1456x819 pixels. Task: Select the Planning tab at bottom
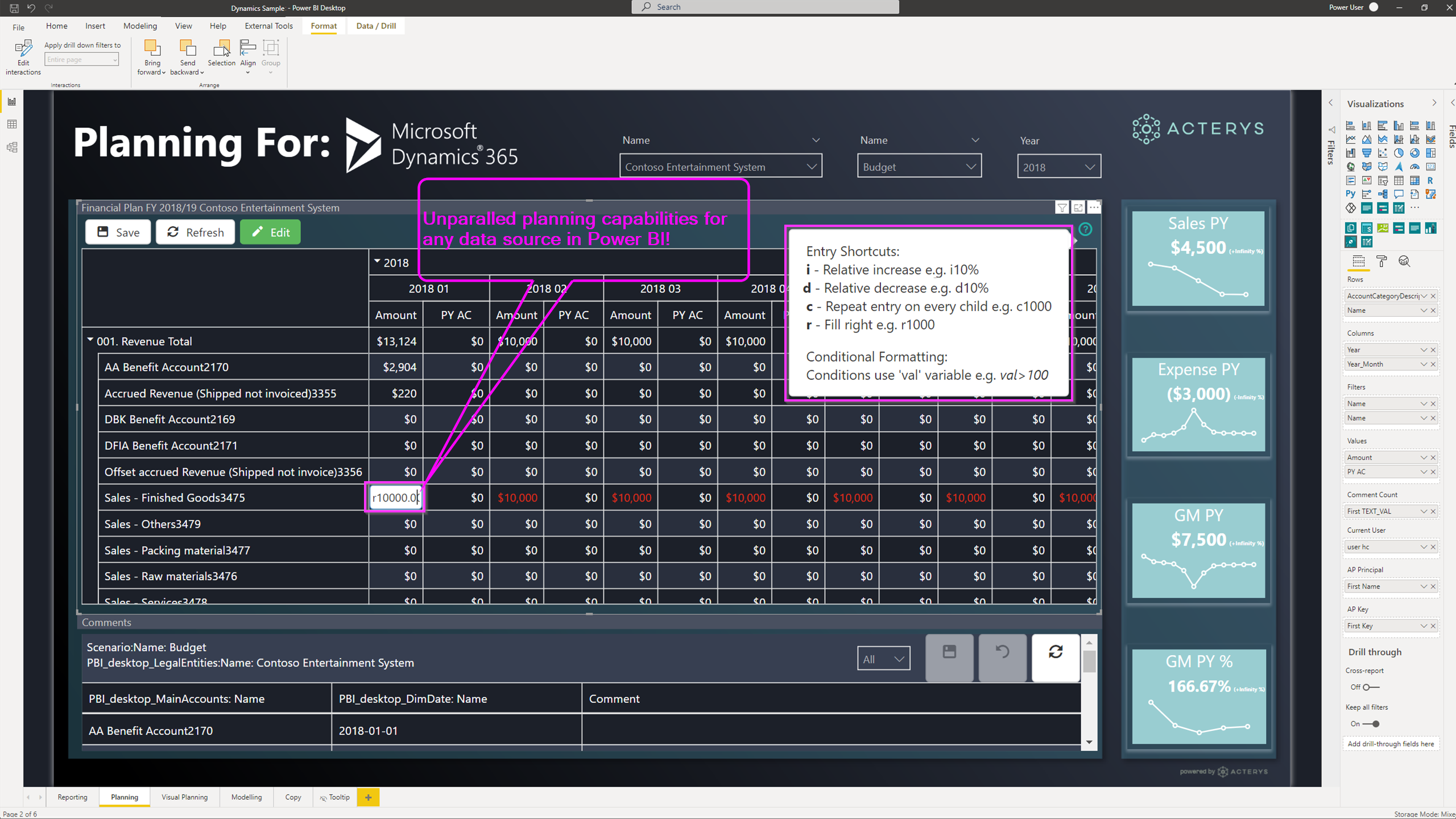pyautogui.click(x=123, y=797)
